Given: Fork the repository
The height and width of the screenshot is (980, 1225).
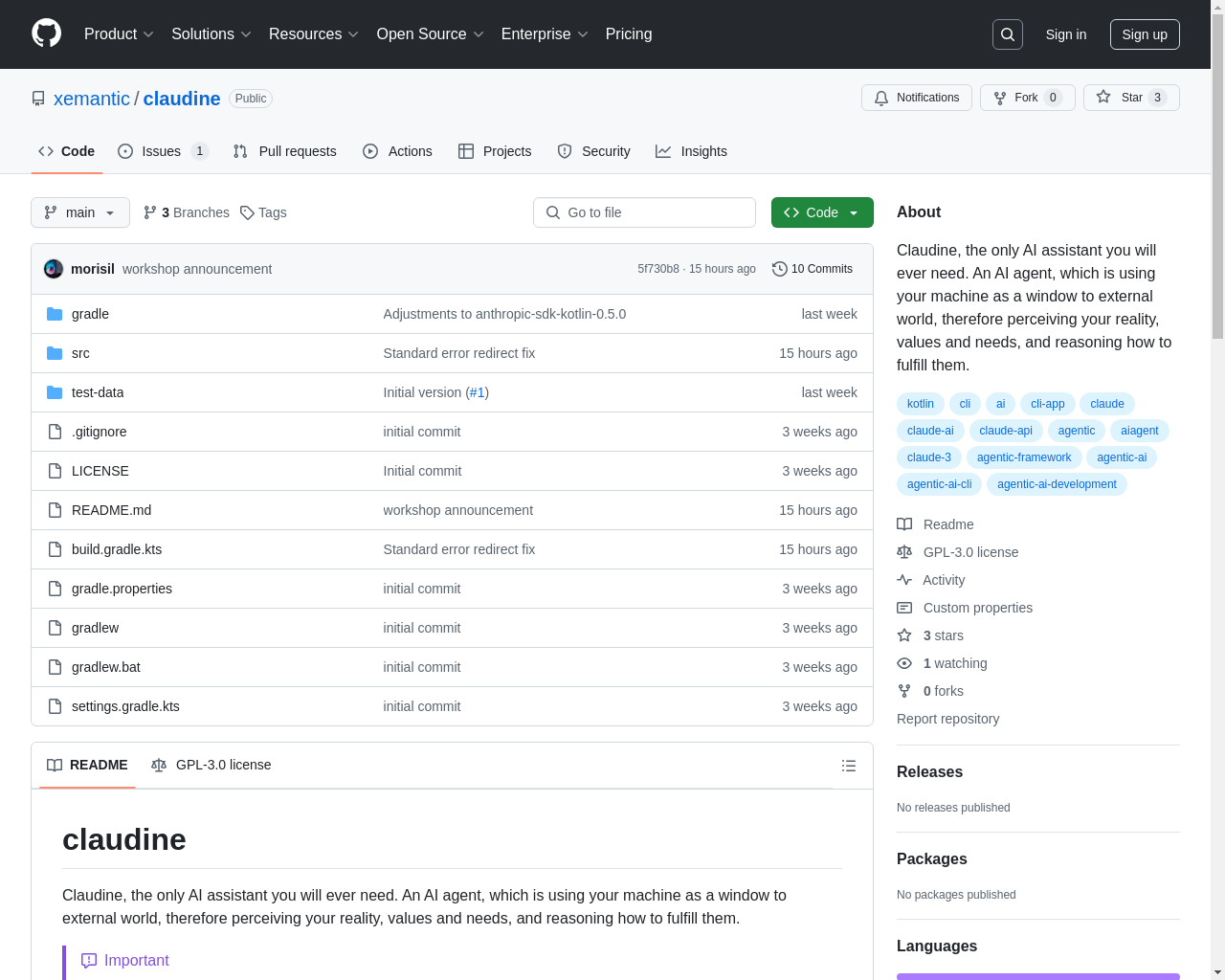Looking at the screenshot, I should pyautogui.click(x=1028, y=98).
